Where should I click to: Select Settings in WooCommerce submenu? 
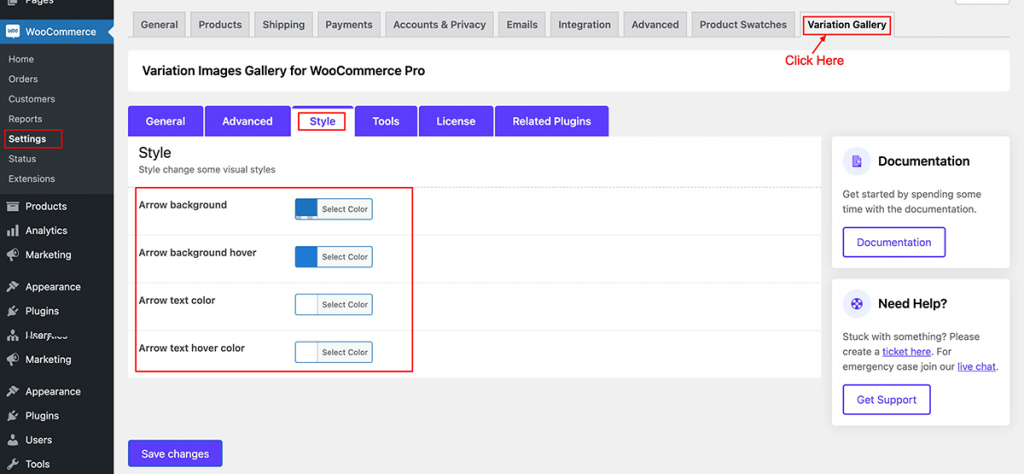pos(27,139)
